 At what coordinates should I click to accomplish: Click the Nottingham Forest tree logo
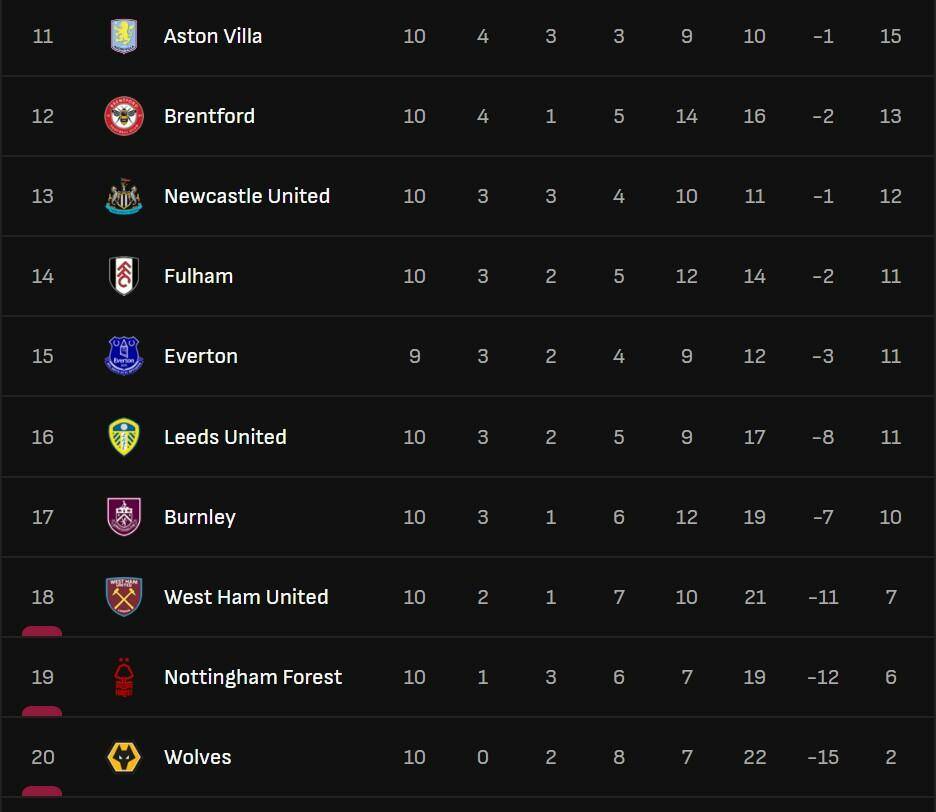coord(124,677)
